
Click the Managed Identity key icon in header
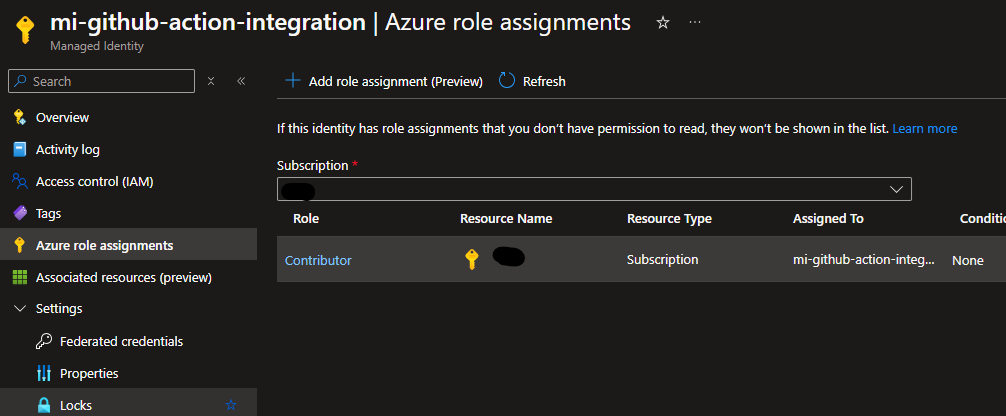25,30
